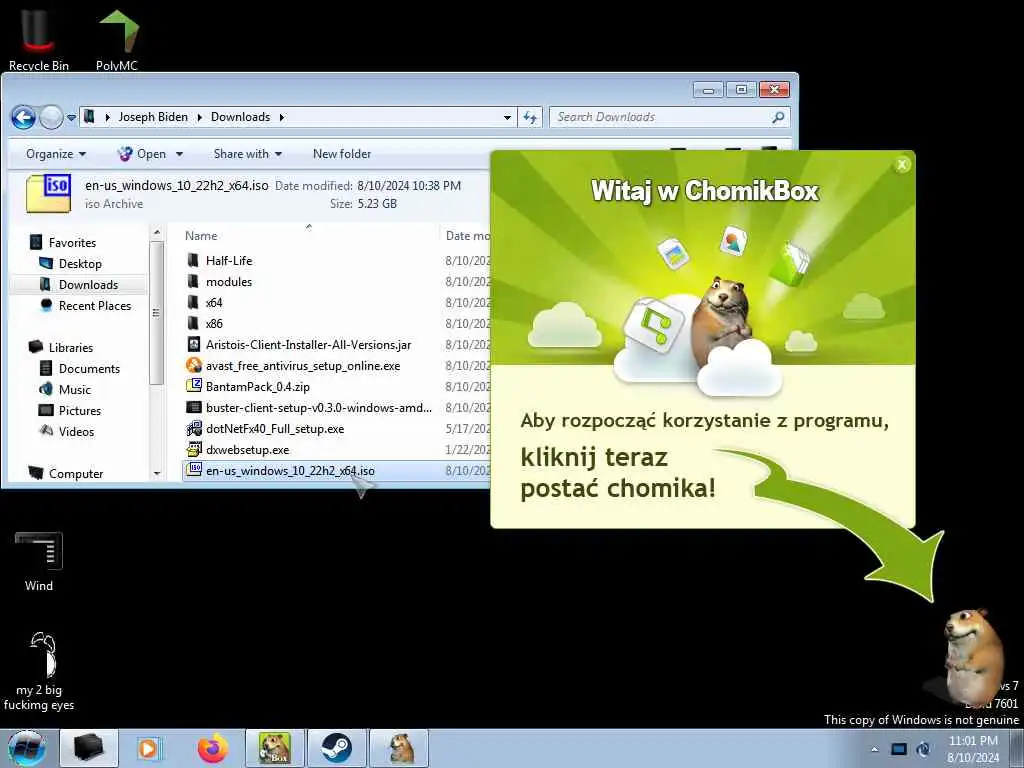
Task: Select BantamPack_0.4.zip file
Action: [x=257, y=387]
